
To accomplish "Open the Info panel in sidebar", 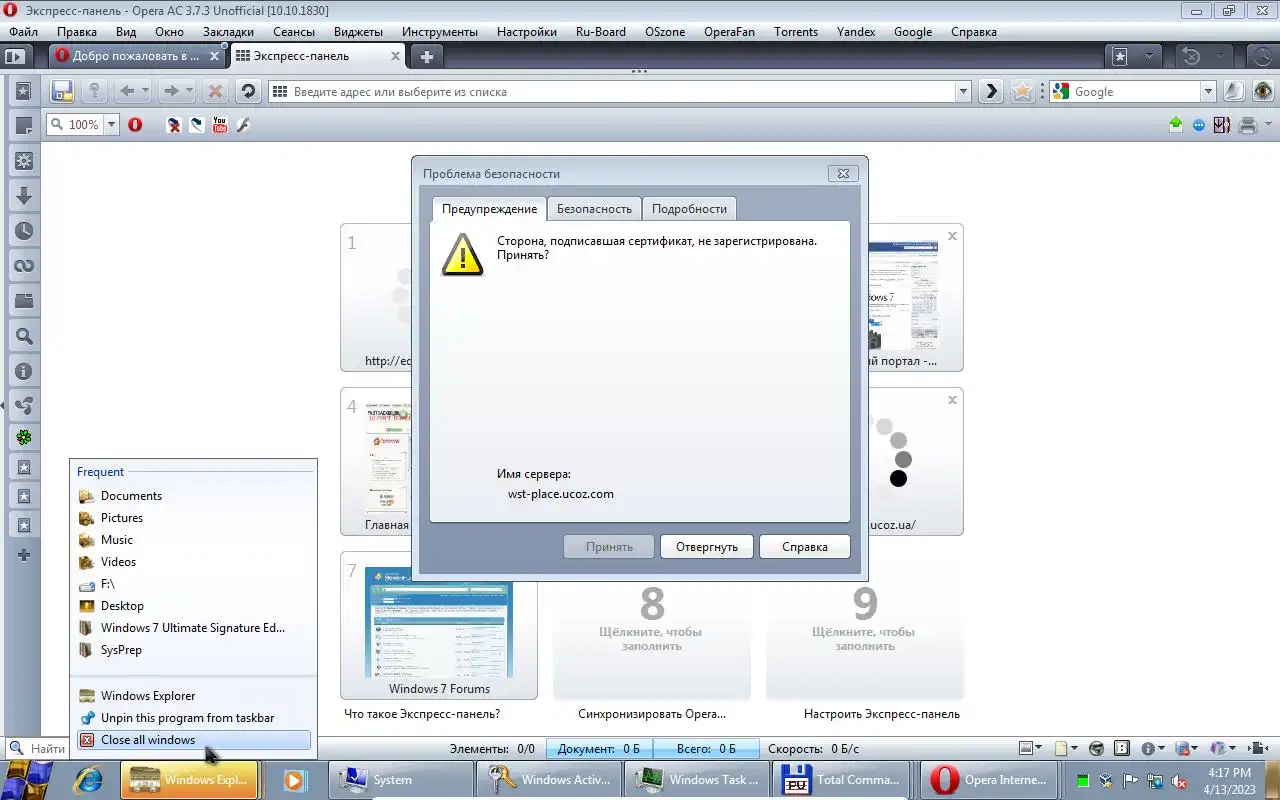I will 24,371.
